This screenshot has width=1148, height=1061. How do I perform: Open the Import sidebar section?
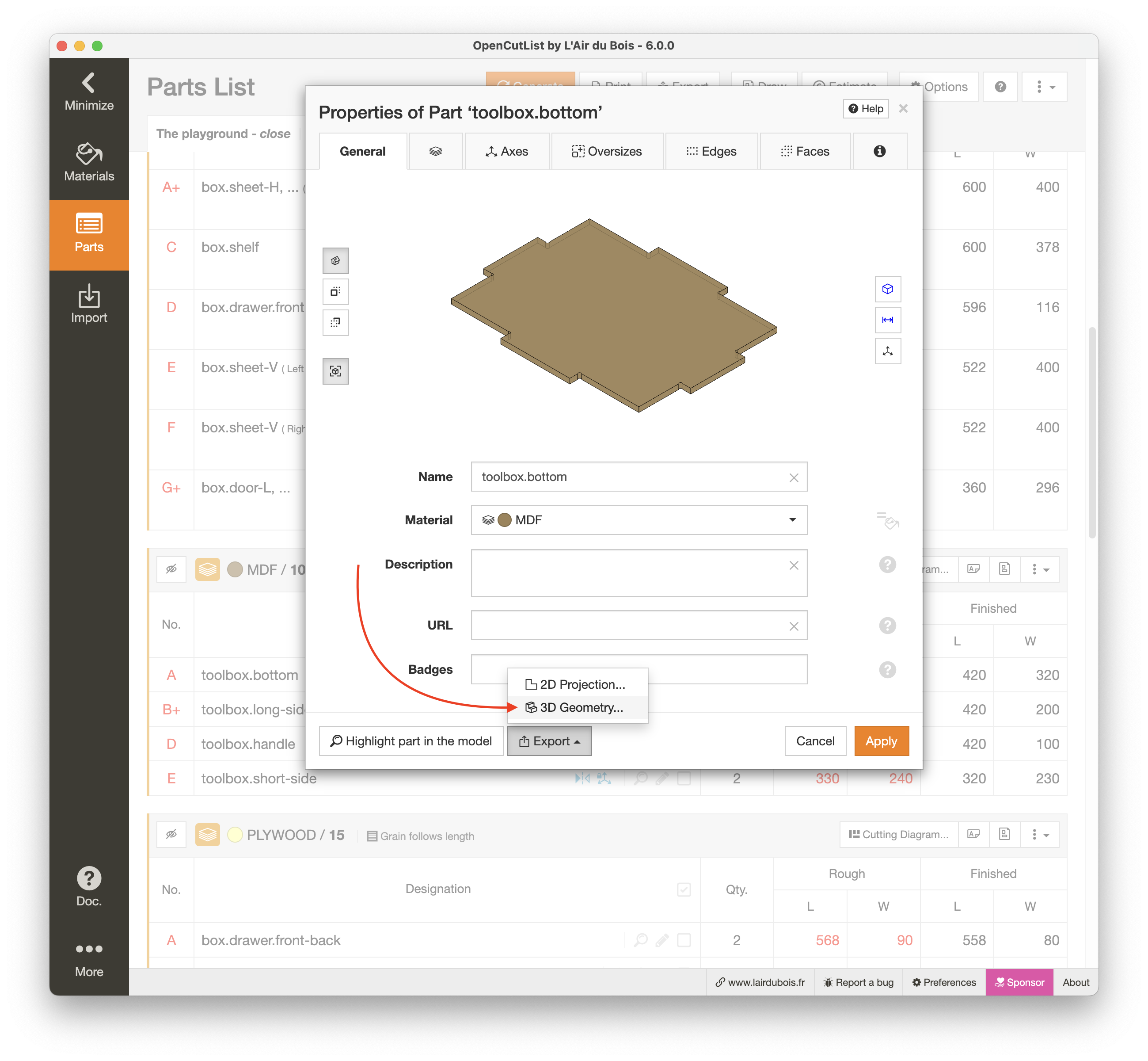coord(89,304)
